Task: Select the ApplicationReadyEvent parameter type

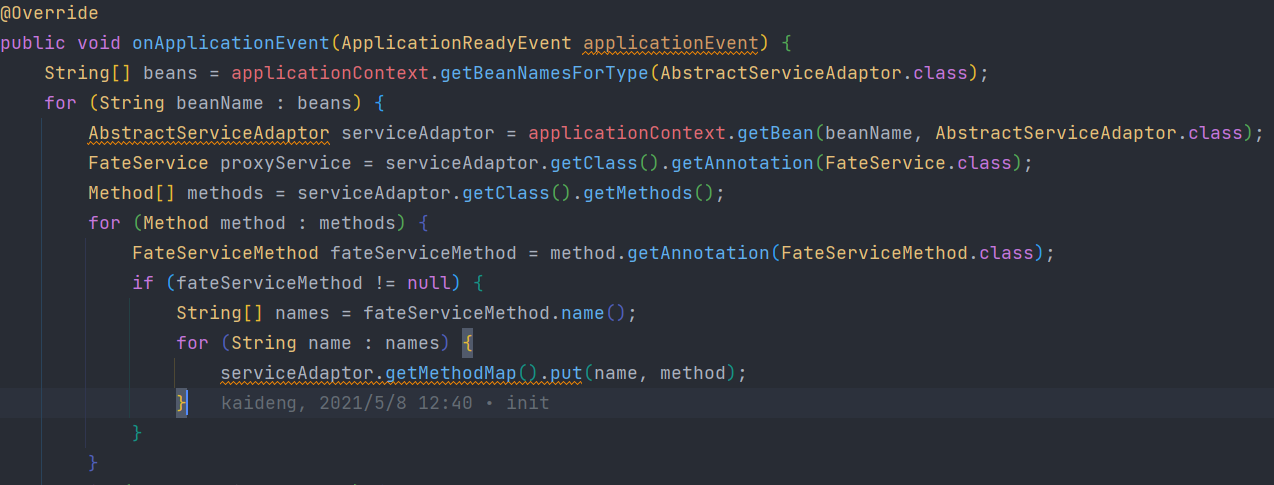Action: tap(456, 43)
